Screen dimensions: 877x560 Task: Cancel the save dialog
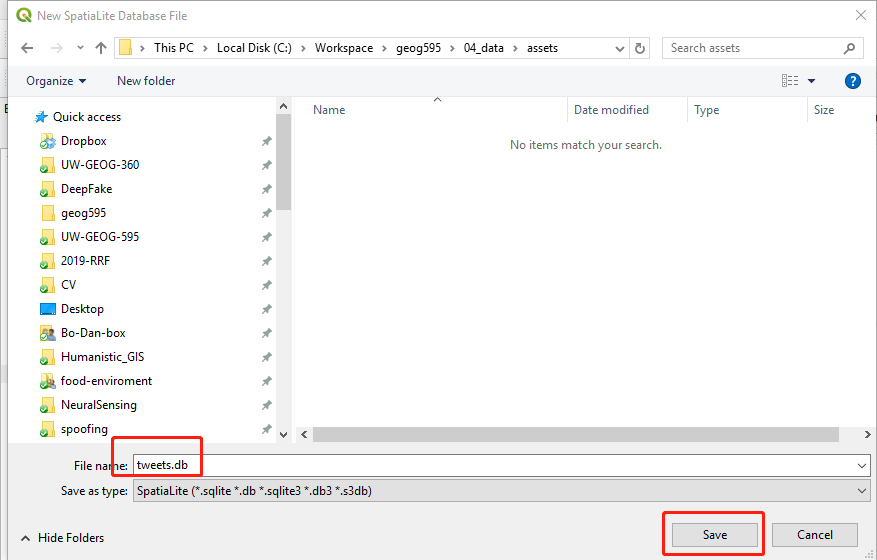pos(815,535)
